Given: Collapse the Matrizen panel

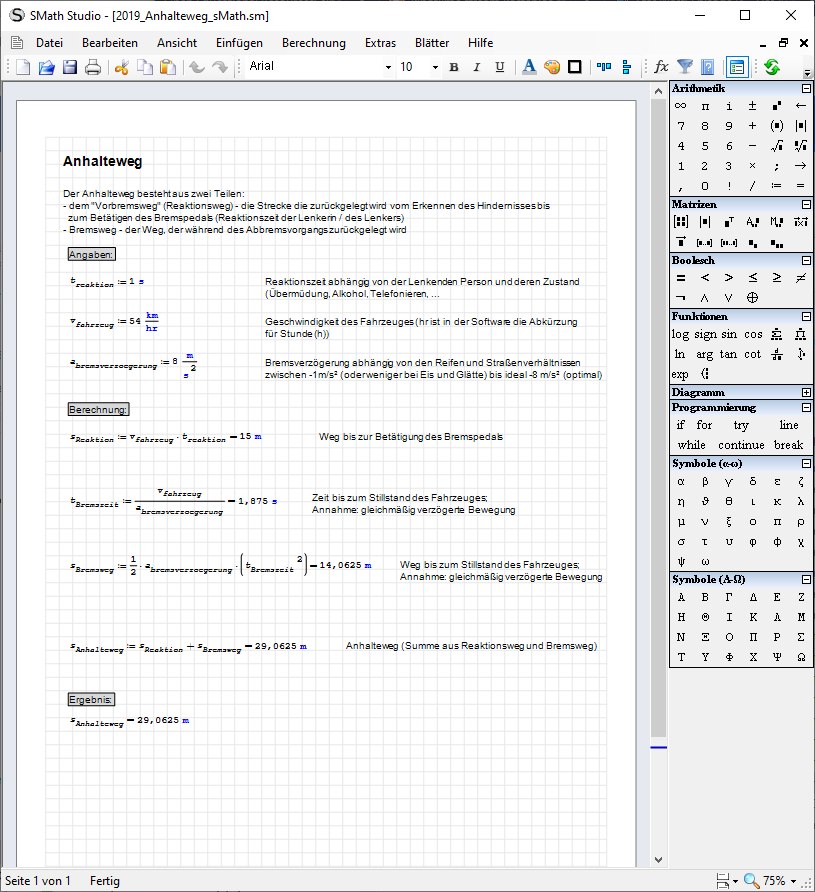Looking at the screenshot, I should (806, 204).
